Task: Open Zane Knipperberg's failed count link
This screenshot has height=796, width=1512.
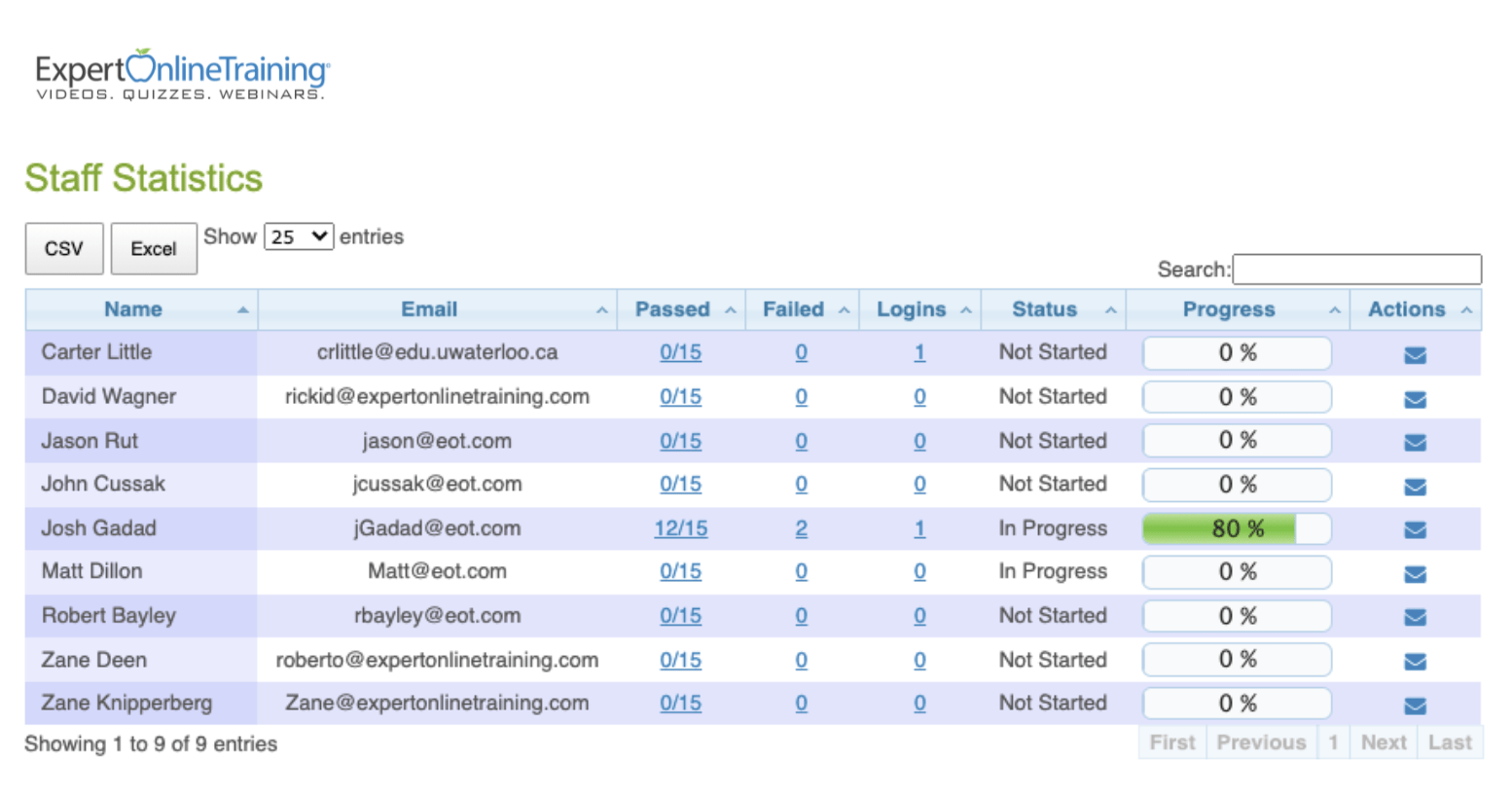Action: [x=801, y=704]
